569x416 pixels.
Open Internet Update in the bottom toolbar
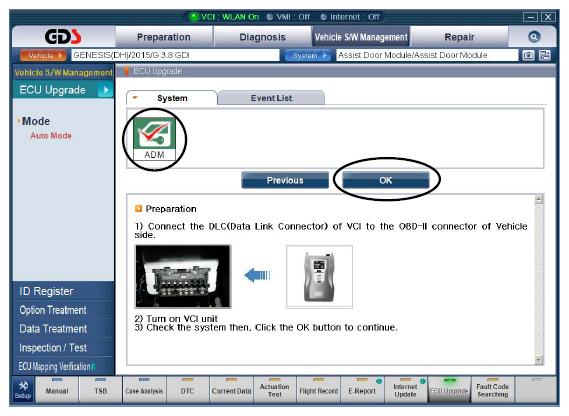[x=405, y=390]
